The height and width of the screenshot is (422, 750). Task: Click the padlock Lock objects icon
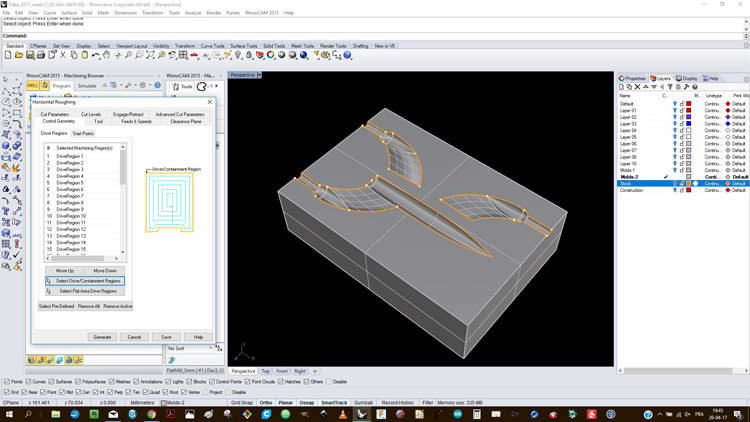pyautogui.click(x=249, y=56)
